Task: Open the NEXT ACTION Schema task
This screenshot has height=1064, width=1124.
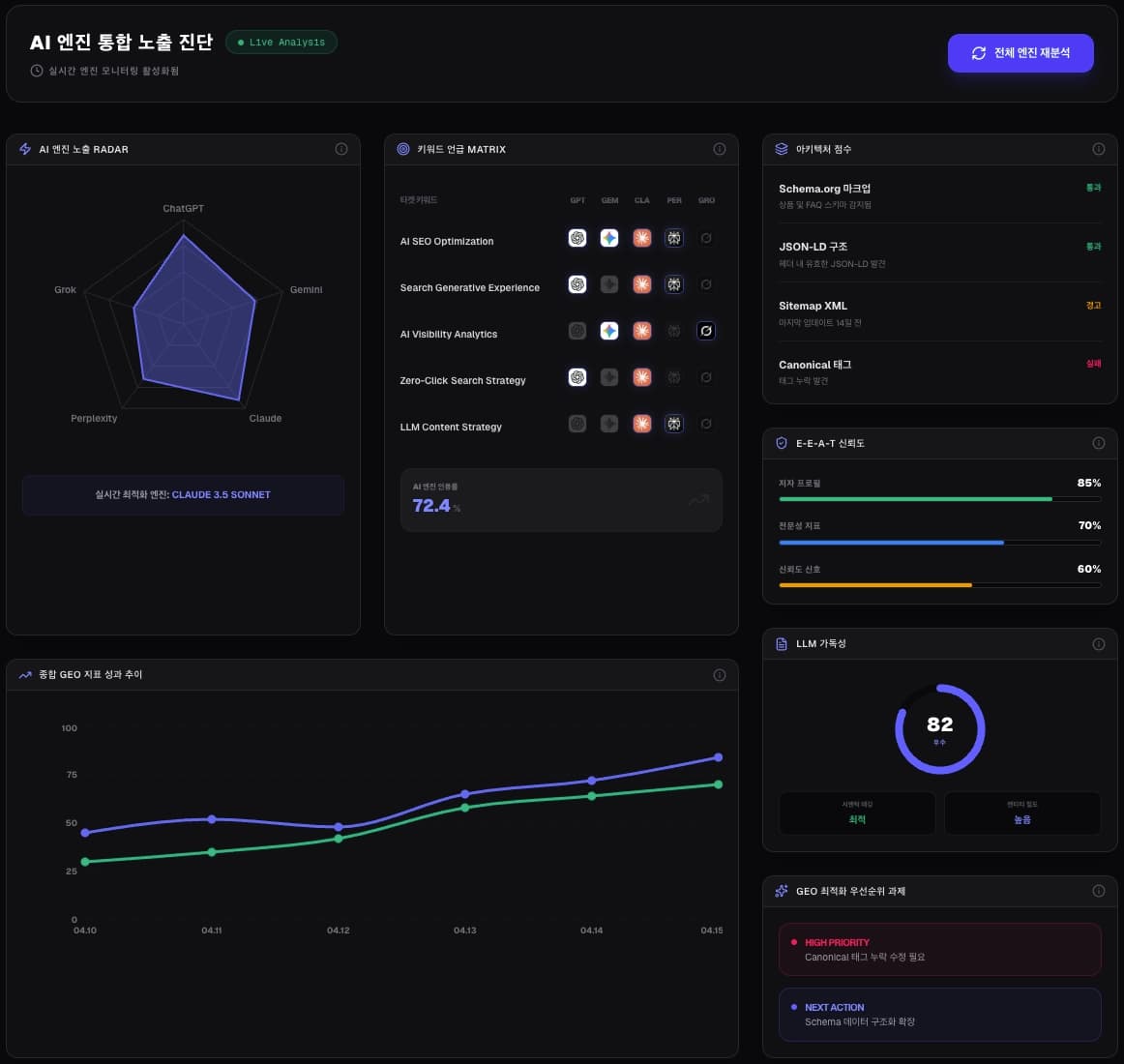Action: click(940, 1015)
